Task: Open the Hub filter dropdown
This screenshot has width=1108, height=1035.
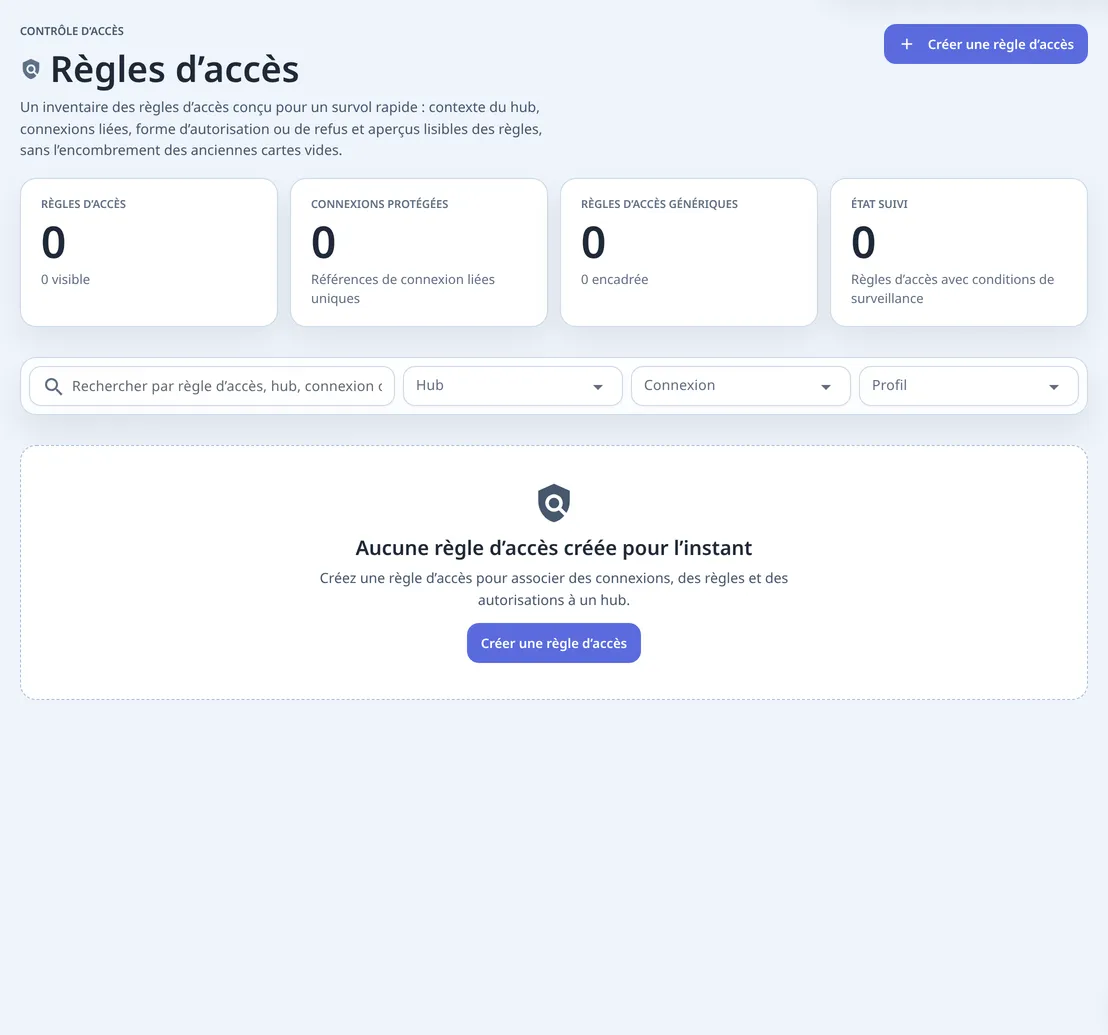Action: click(x=512, y=386)
